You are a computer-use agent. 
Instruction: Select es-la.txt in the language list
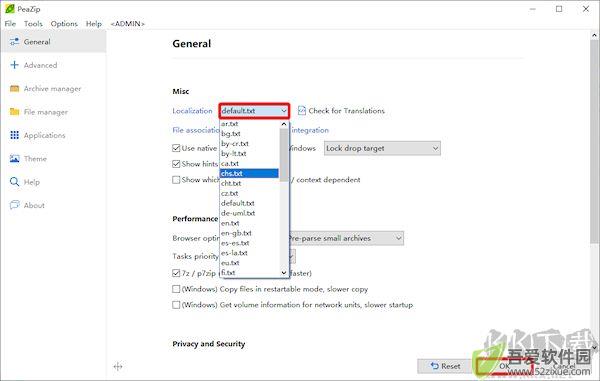point(249,253)
